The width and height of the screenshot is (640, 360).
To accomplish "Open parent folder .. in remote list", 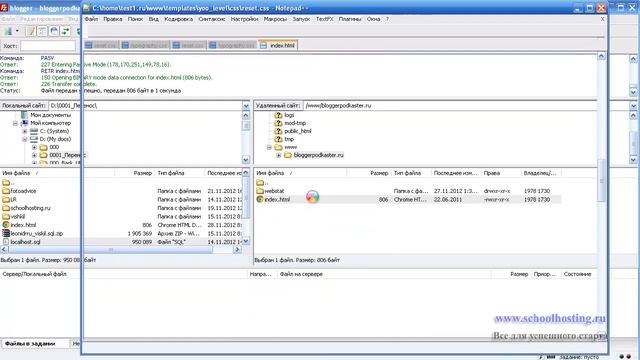I will pos(262,182).
